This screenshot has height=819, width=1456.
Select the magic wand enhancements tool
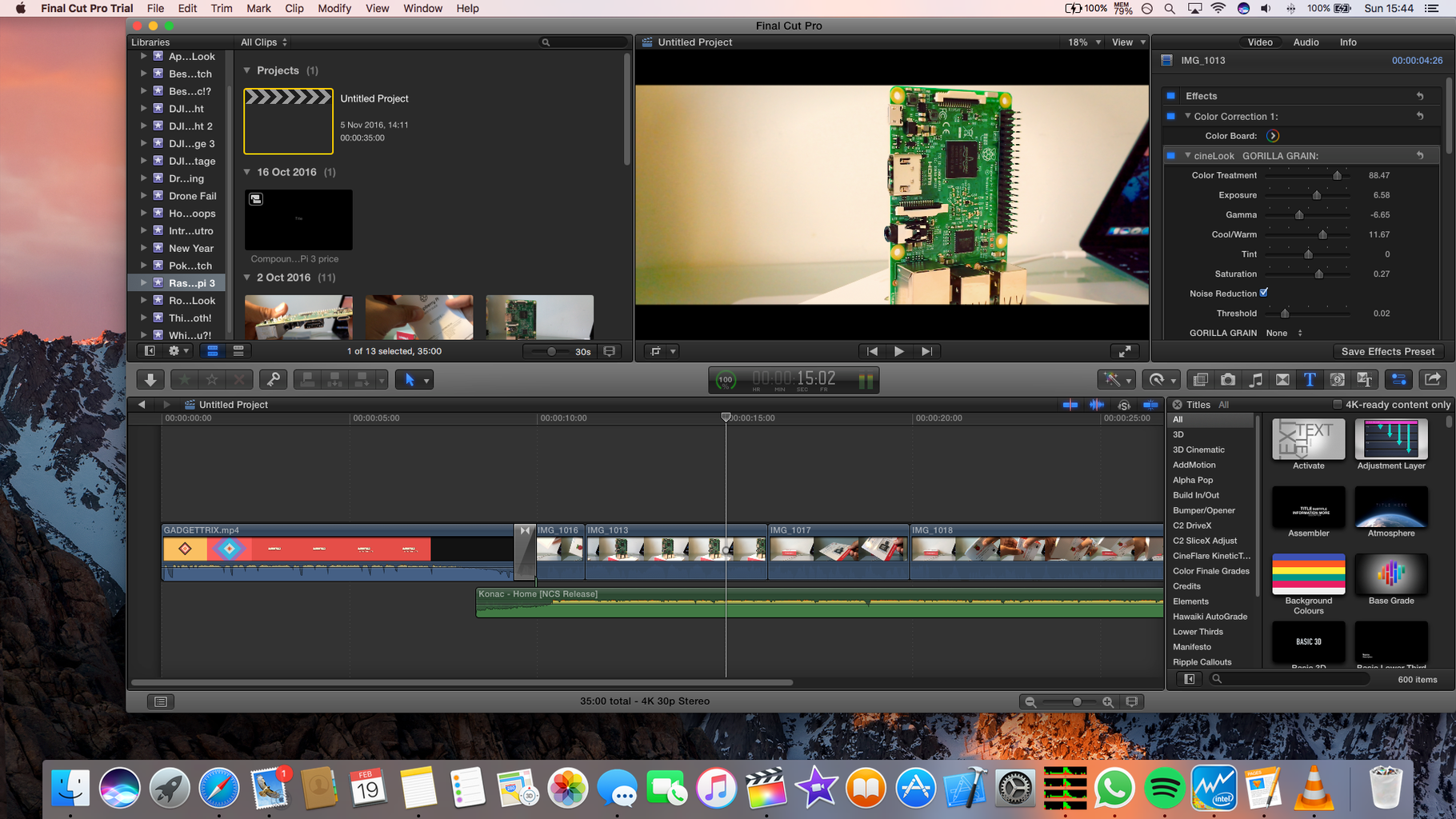coord(1114,379)
